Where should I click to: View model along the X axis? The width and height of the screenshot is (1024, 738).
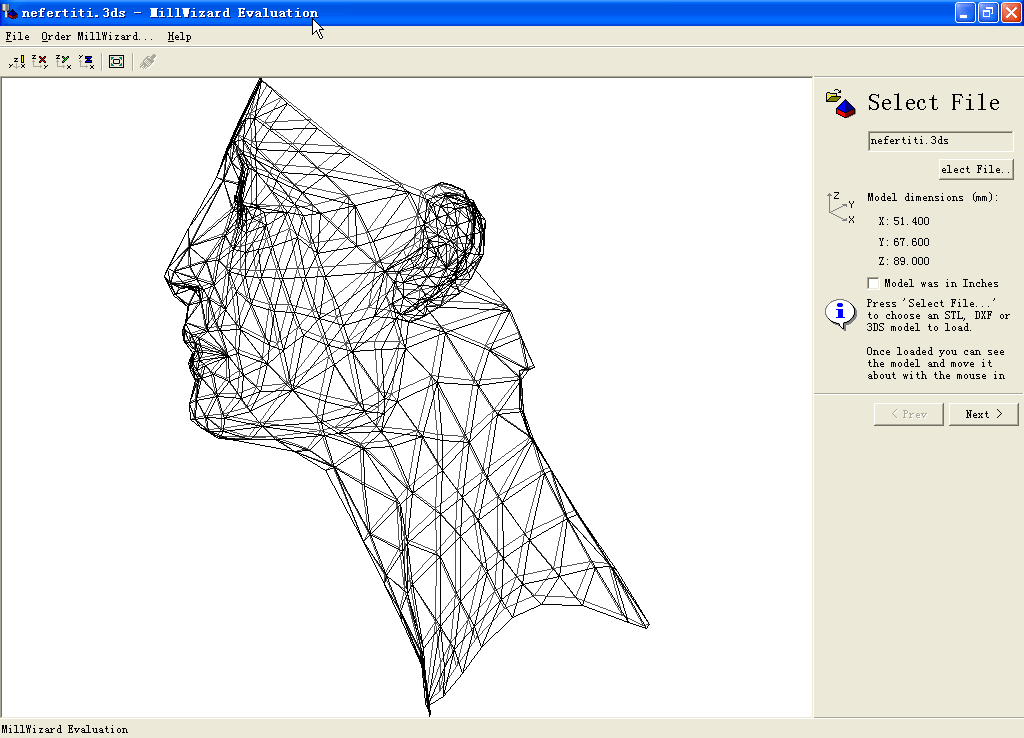pyautogui.click(x=40, y=62)
